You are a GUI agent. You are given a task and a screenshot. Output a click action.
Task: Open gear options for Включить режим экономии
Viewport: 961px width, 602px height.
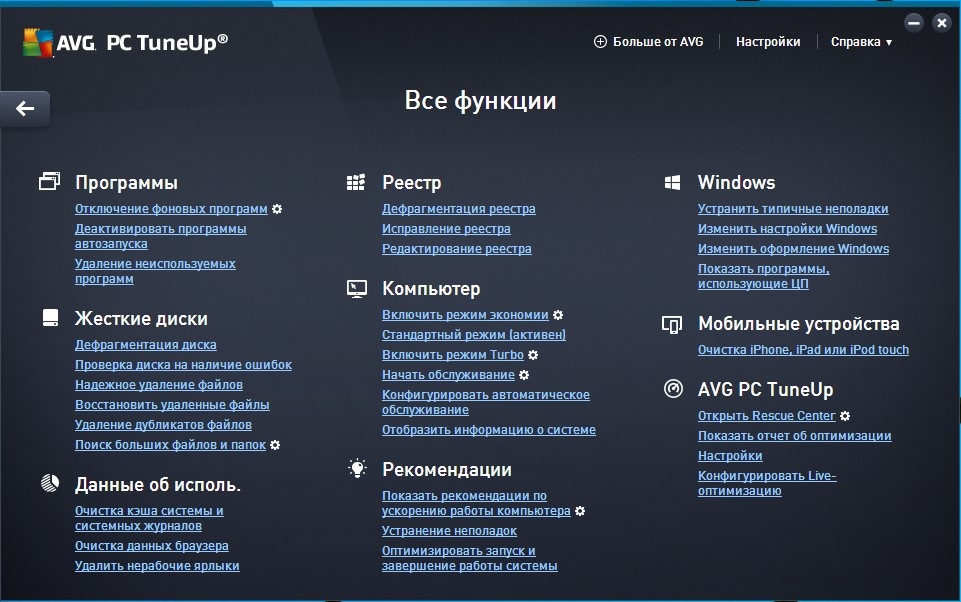point(558,315)
